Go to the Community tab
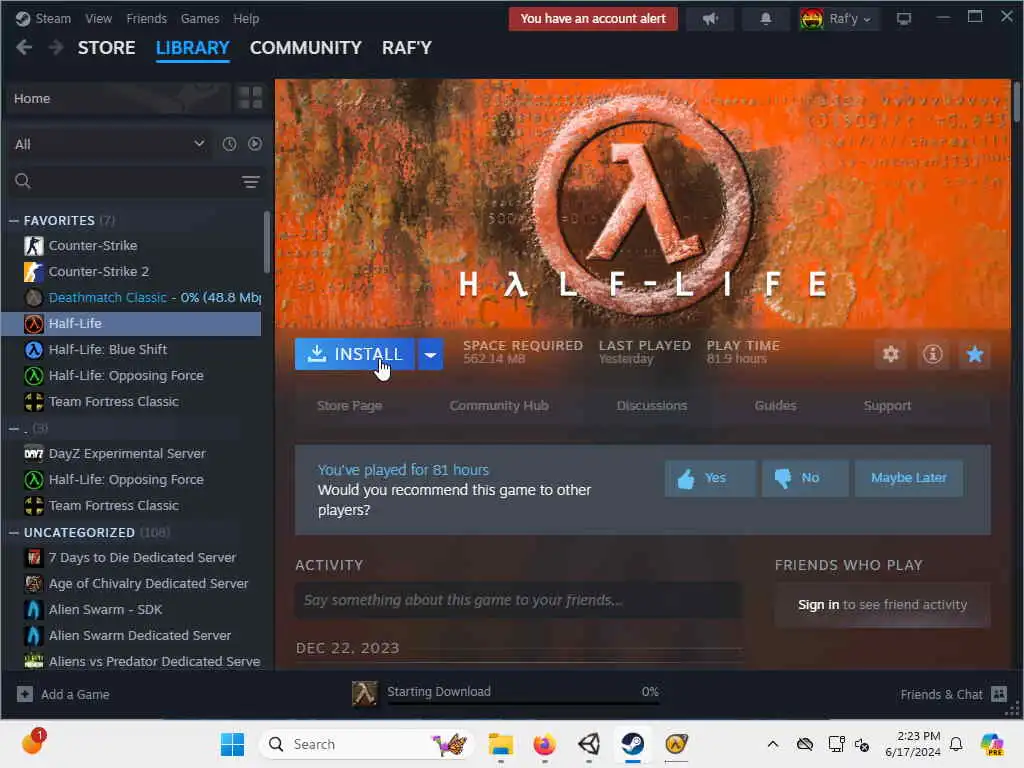Viewport: 1024px width, 768px height. [306, 48]
